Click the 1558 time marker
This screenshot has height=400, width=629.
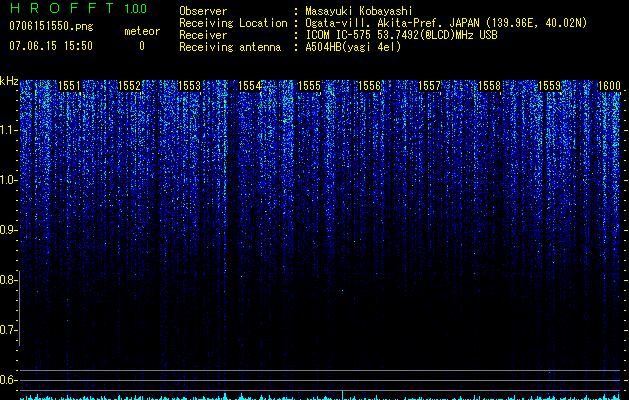(x=489, y=86)
